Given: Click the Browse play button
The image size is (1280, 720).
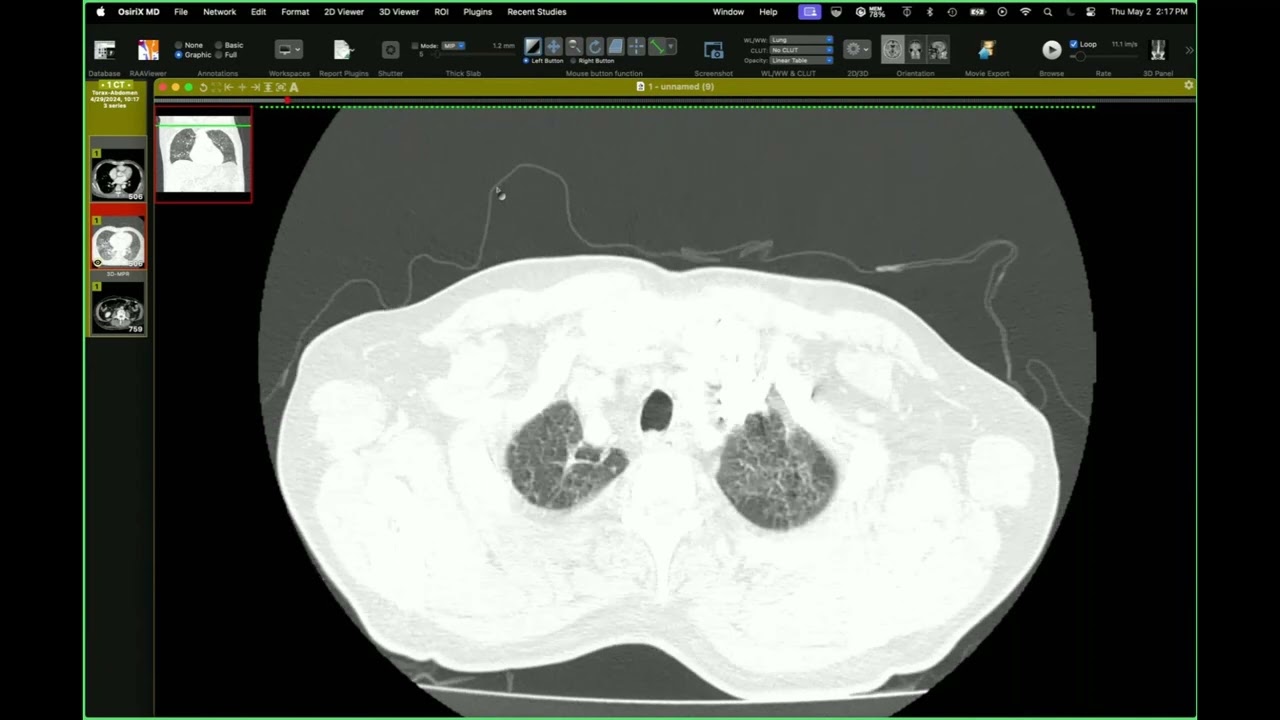Looking at the screenshot, I should tap(1051, 50).
